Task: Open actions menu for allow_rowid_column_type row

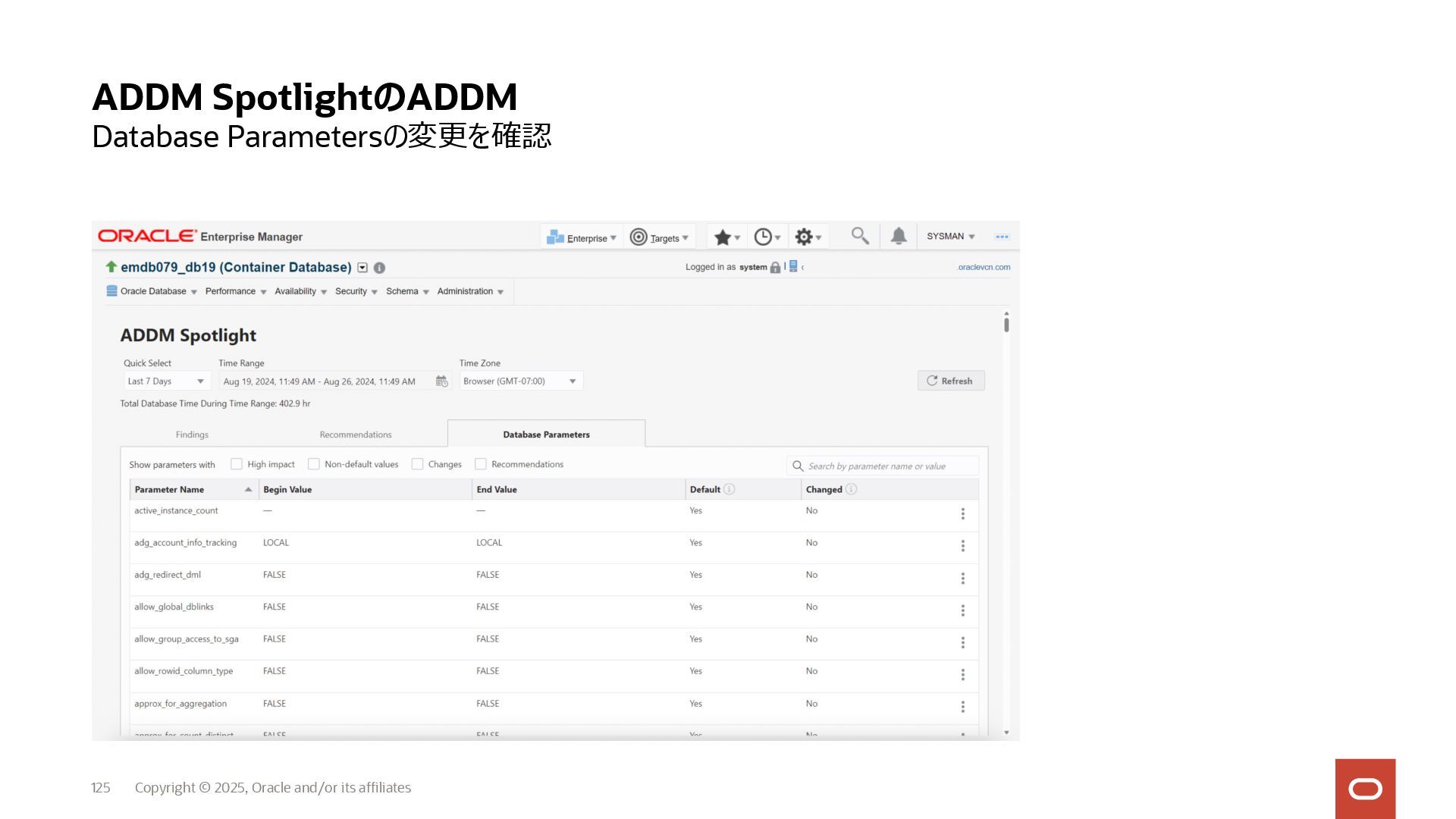Action: tap(963, 675)
